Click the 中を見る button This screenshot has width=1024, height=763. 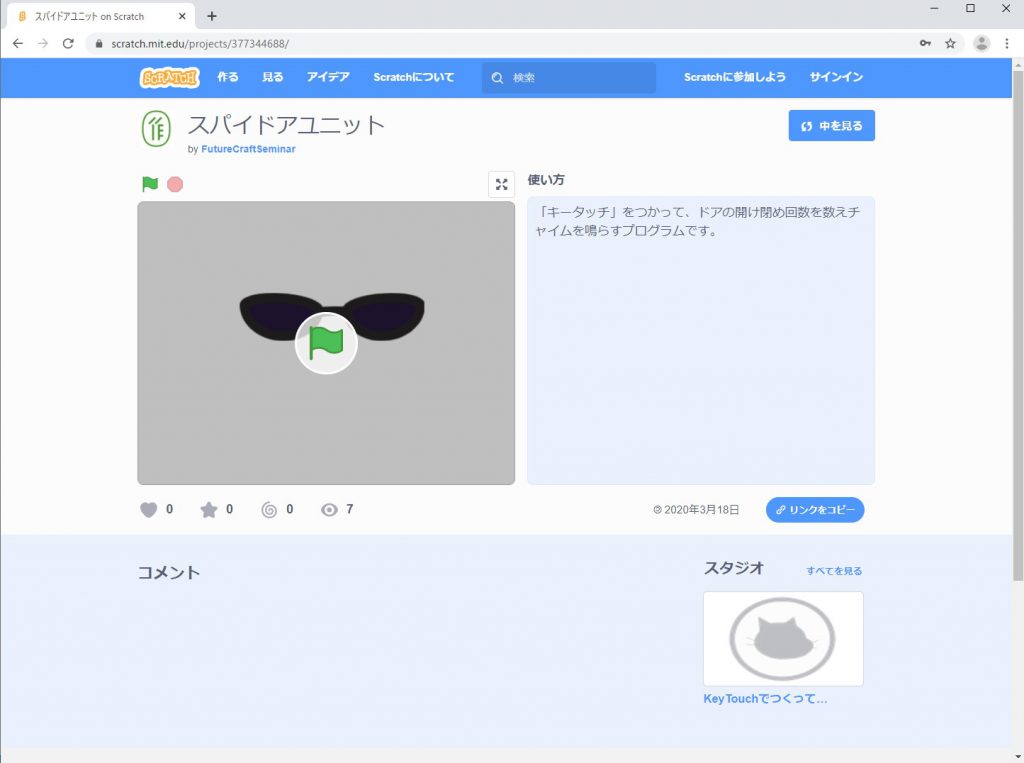(831, 126)
